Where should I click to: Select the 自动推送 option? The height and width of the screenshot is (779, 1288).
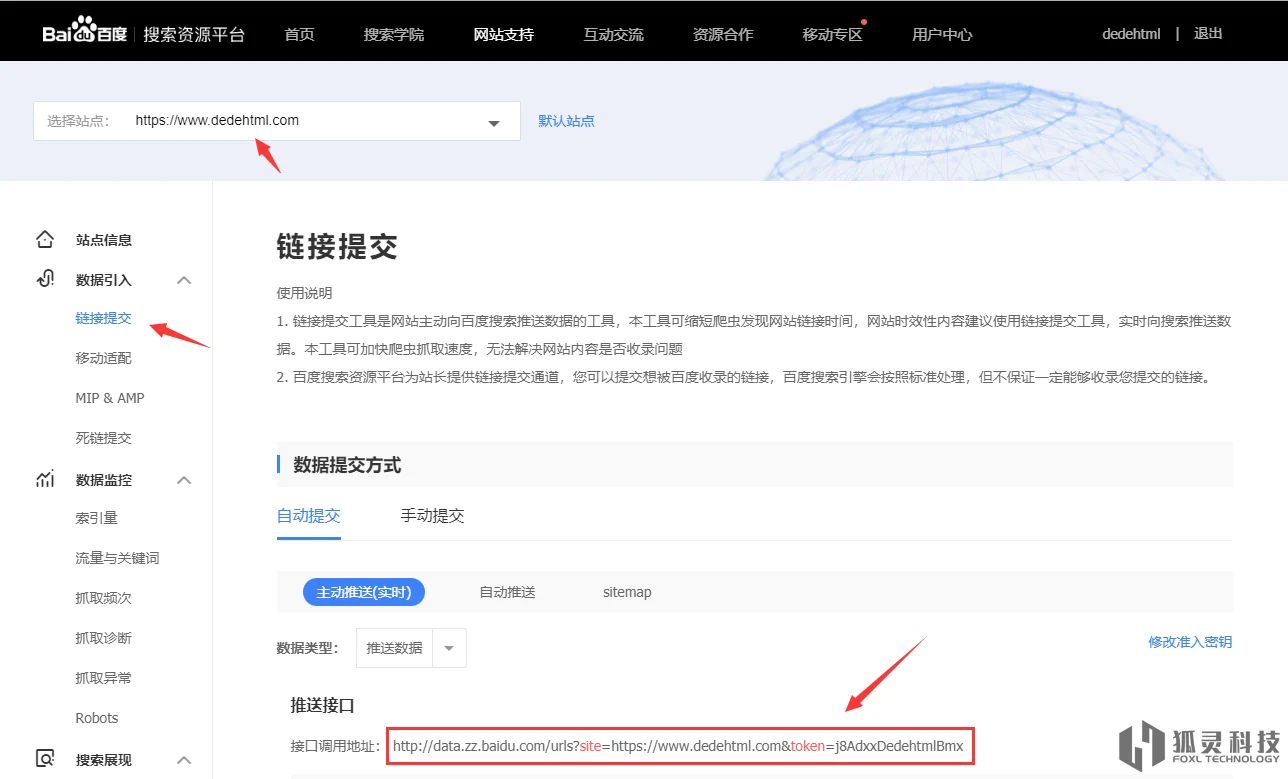pyautogui.click(x=507, y=592)
